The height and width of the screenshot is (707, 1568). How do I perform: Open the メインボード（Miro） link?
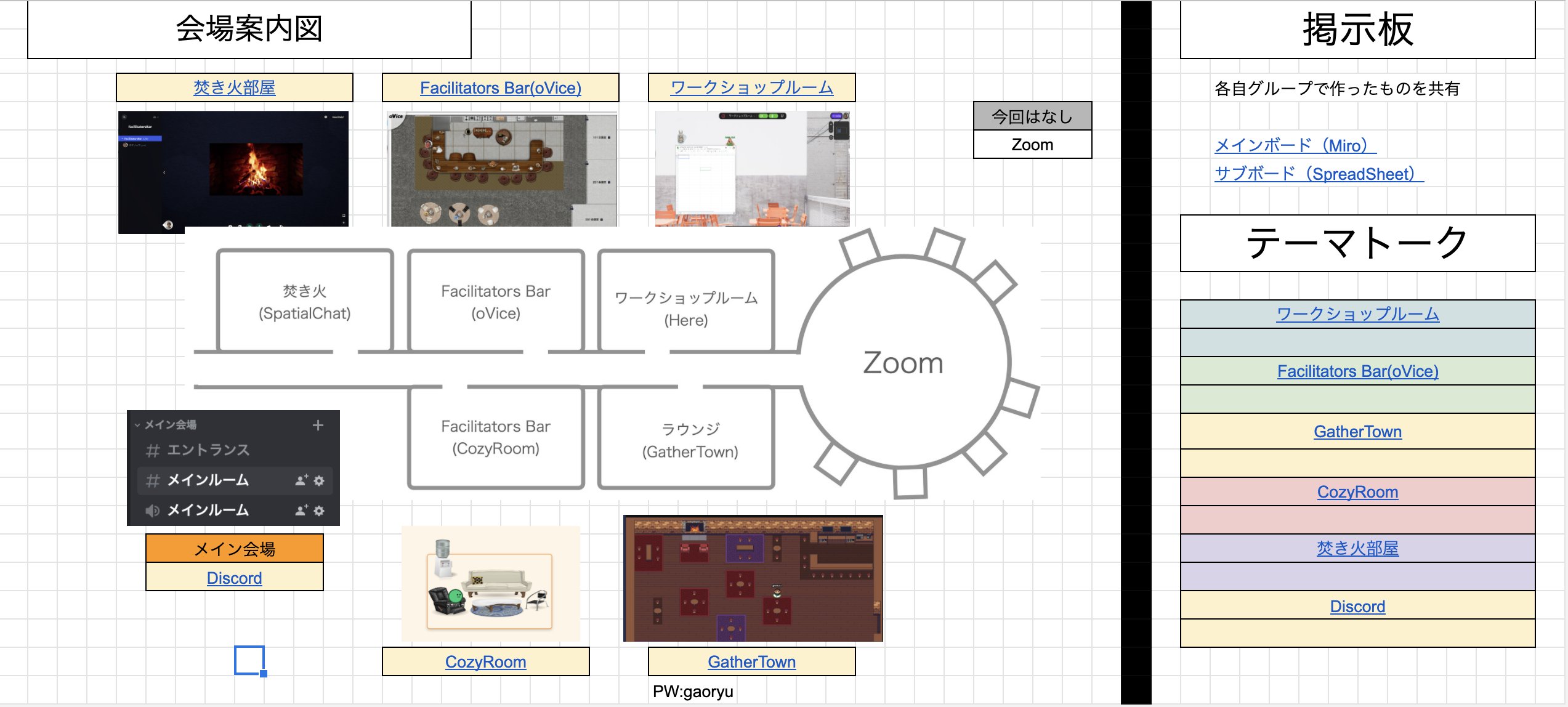click(x=1295, y=145)
